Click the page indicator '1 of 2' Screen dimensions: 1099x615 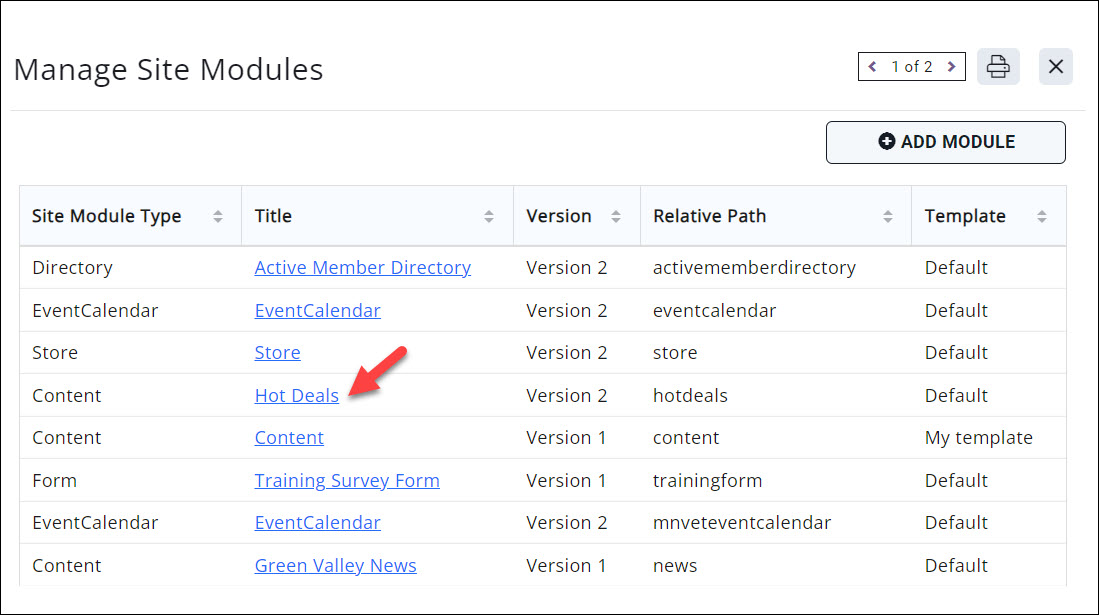pyautogui.click(x=911, y=67)
